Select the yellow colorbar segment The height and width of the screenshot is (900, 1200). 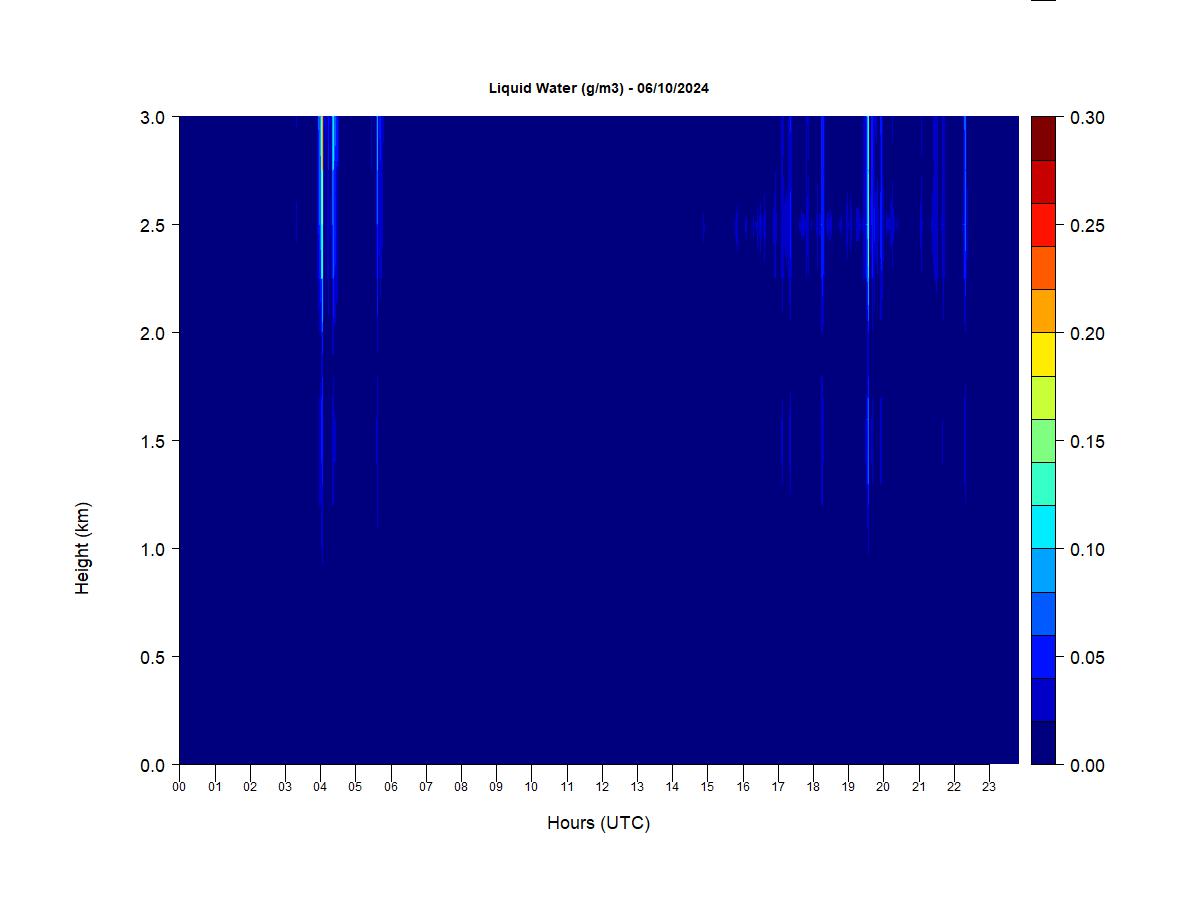pyautogui.click(x=1043, y=354)
